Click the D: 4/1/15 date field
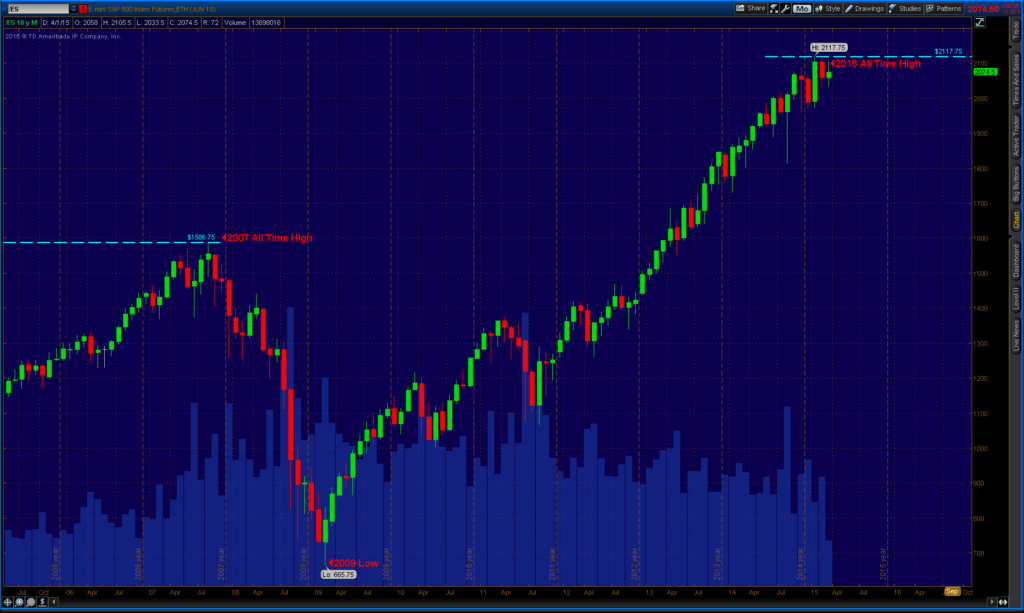The image size is (1024, 613). 56,23
